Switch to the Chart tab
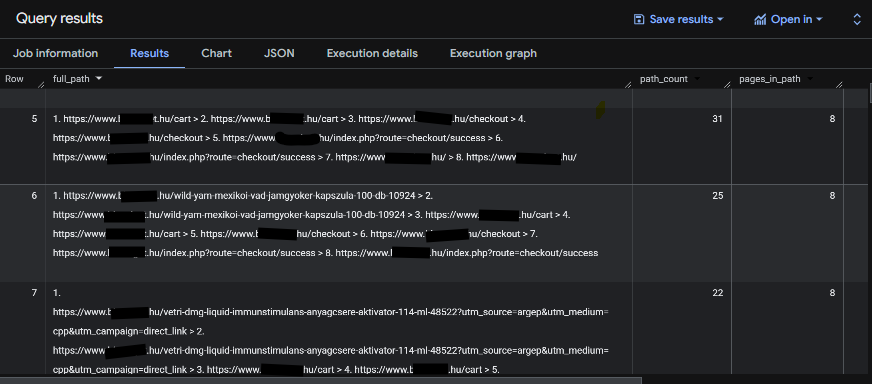 point(216,53)
